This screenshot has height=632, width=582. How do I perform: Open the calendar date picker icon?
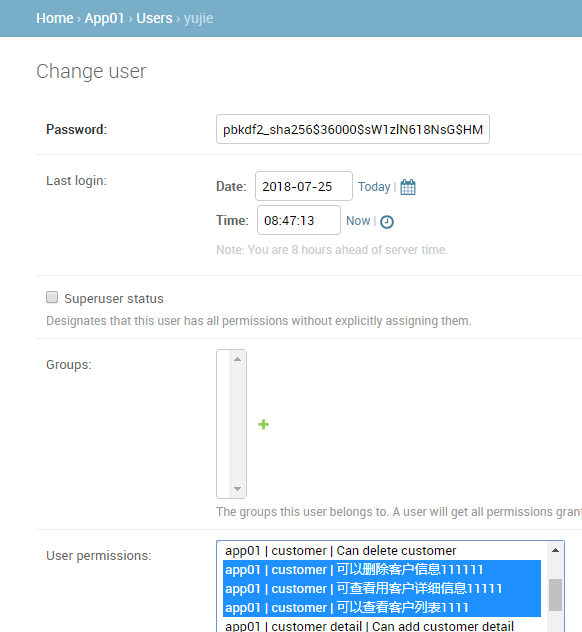tap(408, 187)
